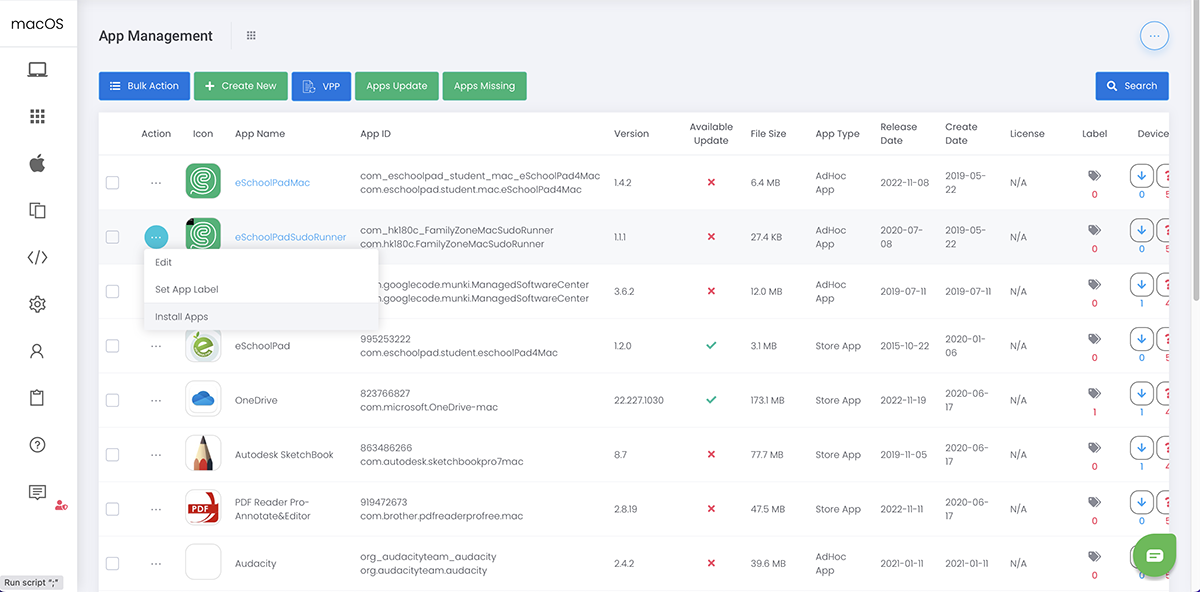Click the Autodesk SketchBook pencil icon
Image resolution: width=1200 pixels, height=592 pixels.
pos(203,454)
